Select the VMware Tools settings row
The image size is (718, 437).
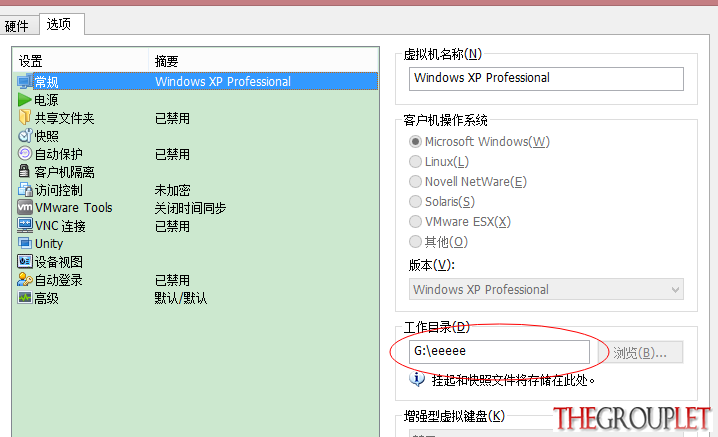[x=197, y=208]
